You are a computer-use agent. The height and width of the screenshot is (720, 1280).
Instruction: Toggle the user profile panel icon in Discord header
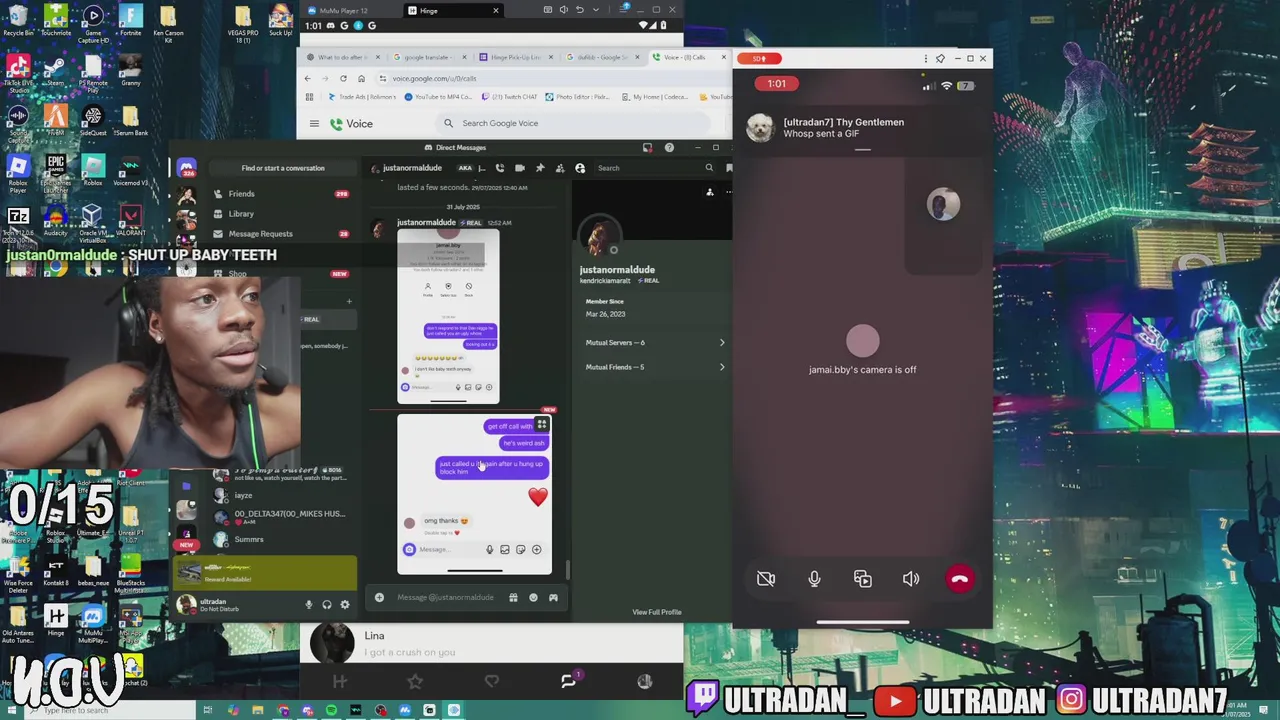[580, 168]
